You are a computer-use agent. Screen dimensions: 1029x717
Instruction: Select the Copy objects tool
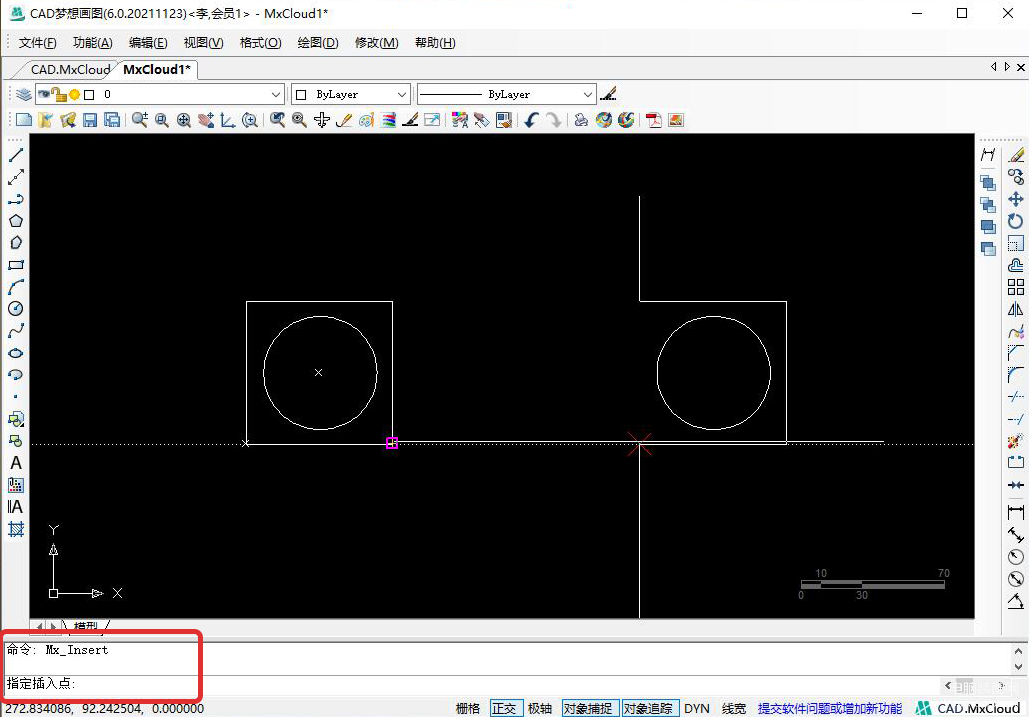(1016, 177)
